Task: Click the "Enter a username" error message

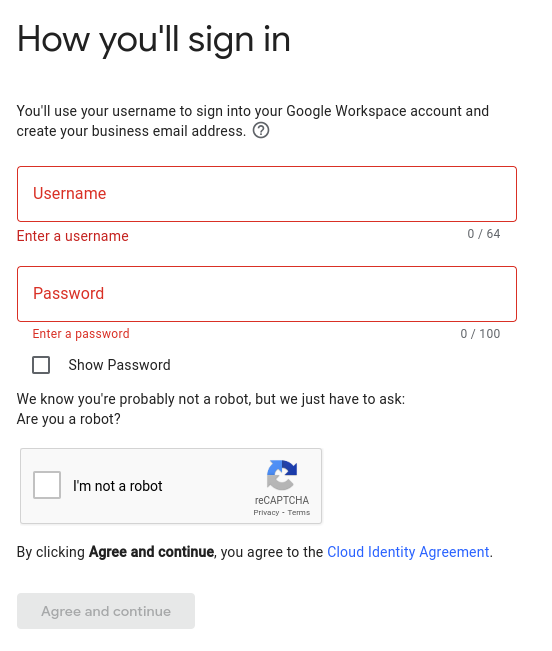Action: pos(73,236)
